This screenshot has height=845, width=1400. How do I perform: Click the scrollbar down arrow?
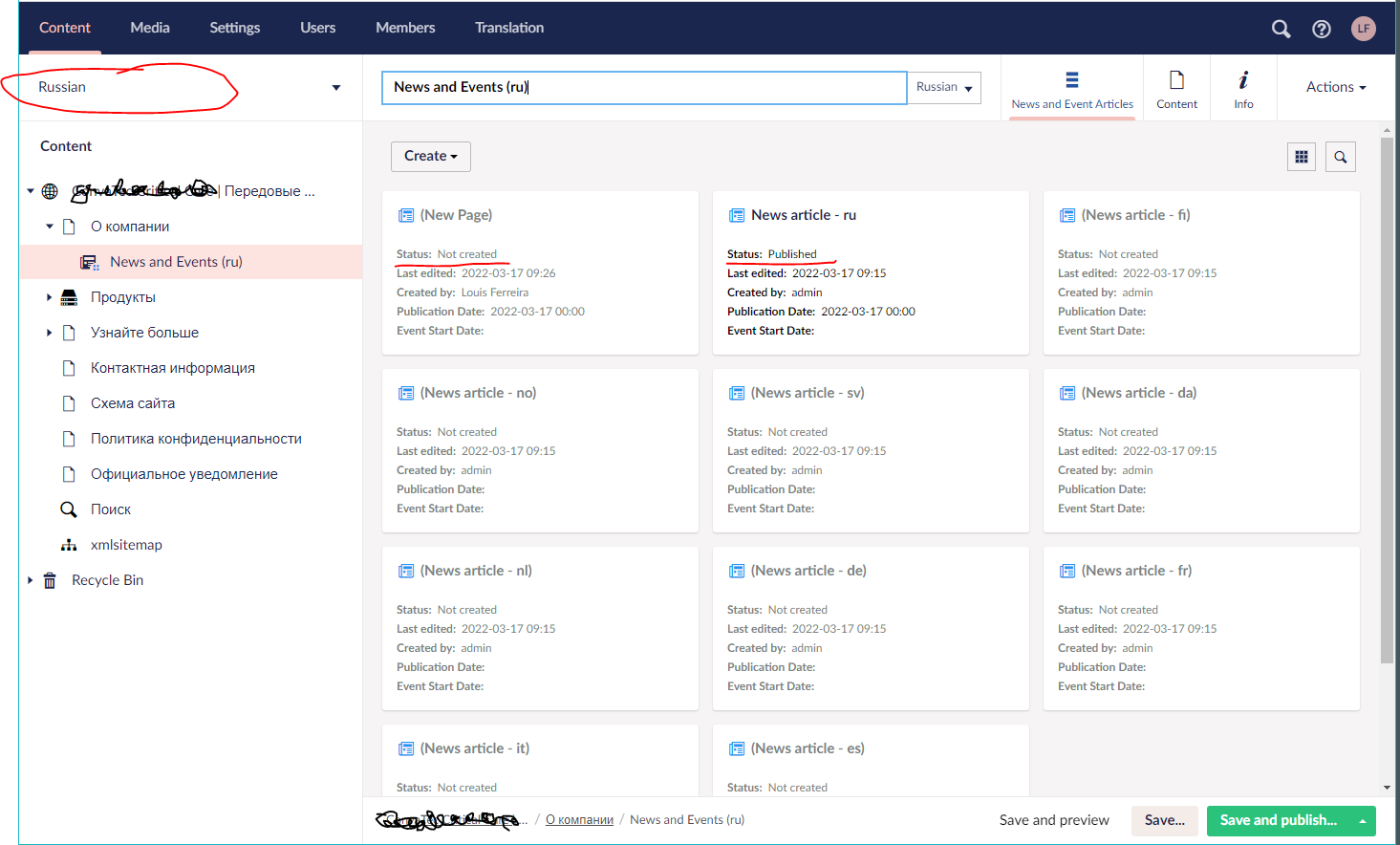pyautogui.click(x=1387, y=788)
